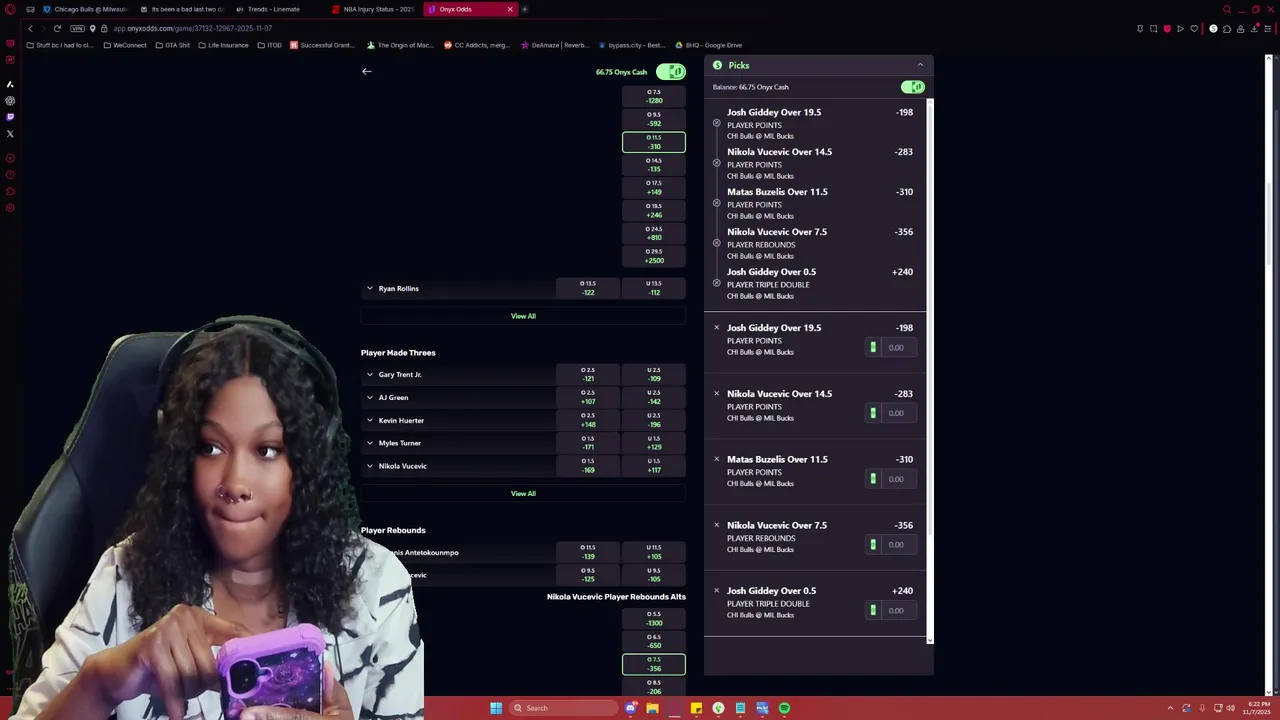Image resolution: width=1280 pixels, height=720 pixels.
Task: Select O 11.5 -310 alt points option
Action: pos(653,142)
